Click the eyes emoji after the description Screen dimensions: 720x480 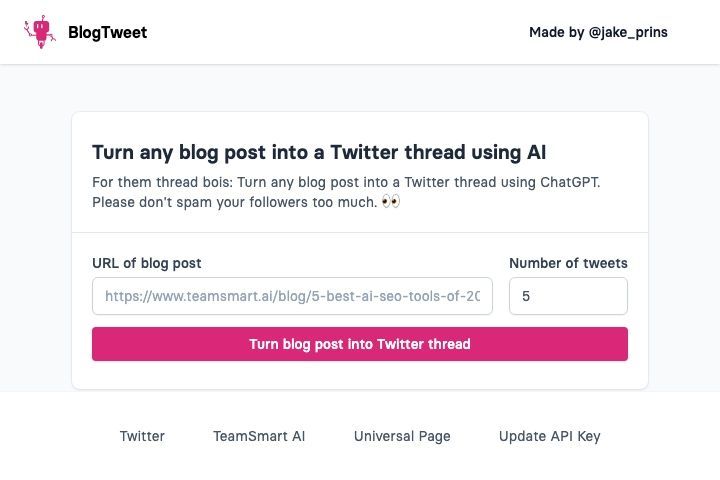391,201
